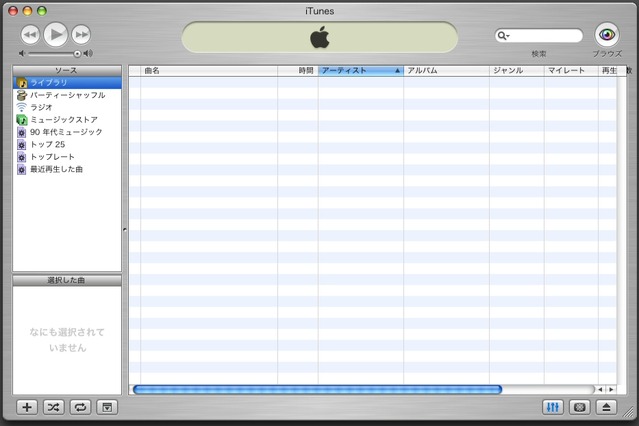Toggle shuffle playback mode
This screenshot has width=639, height=426.
tap(53, 407)
